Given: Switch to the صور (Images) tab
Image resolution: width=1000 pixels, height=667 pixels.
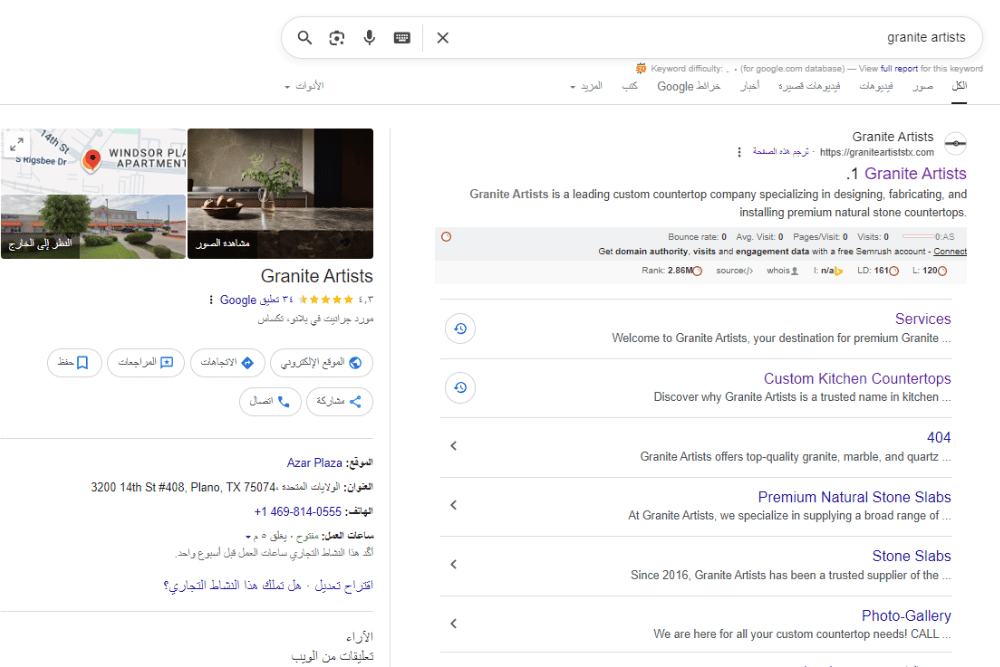Looking at the screenshot, I should click(923, 86).
